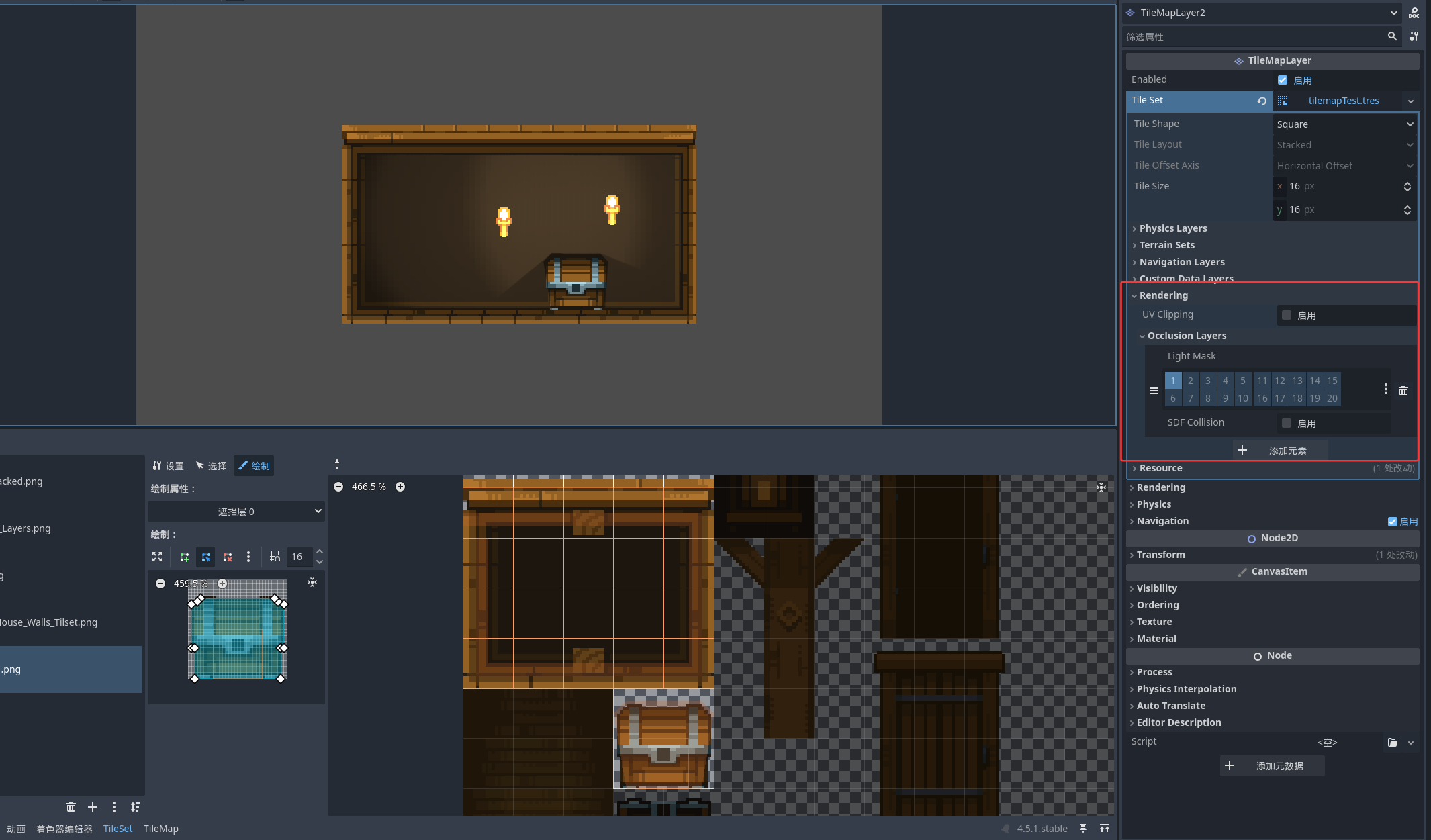Toggle light mask bit 2
This screenshot has height=840, width=1431.
click(1191, 381)
